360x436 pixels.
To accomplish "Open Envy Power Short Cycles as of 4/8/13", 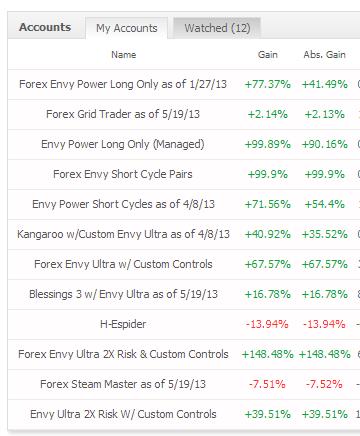I will tap(123, 204).
